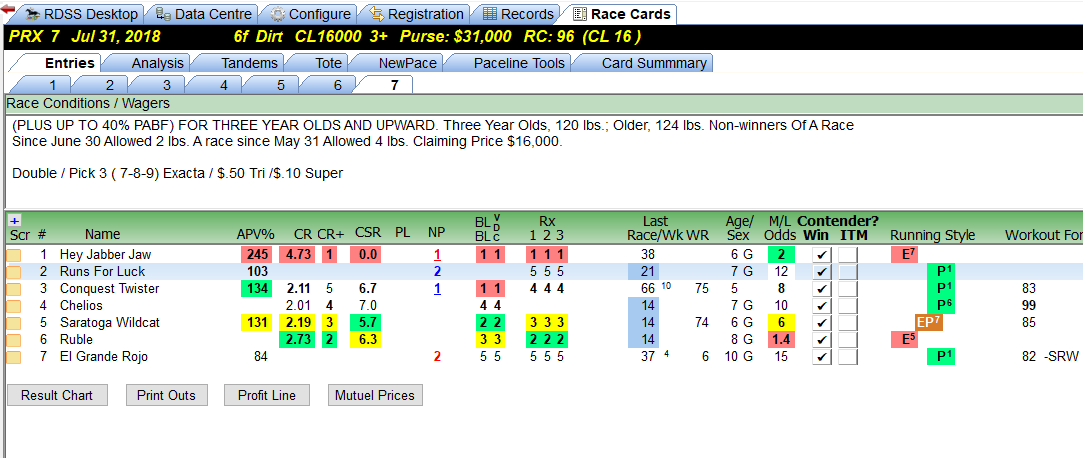Uncheck Win contender for Ruble
Image resolution: width=1083 pixels, height=458 pixels.
coord(821,340)
